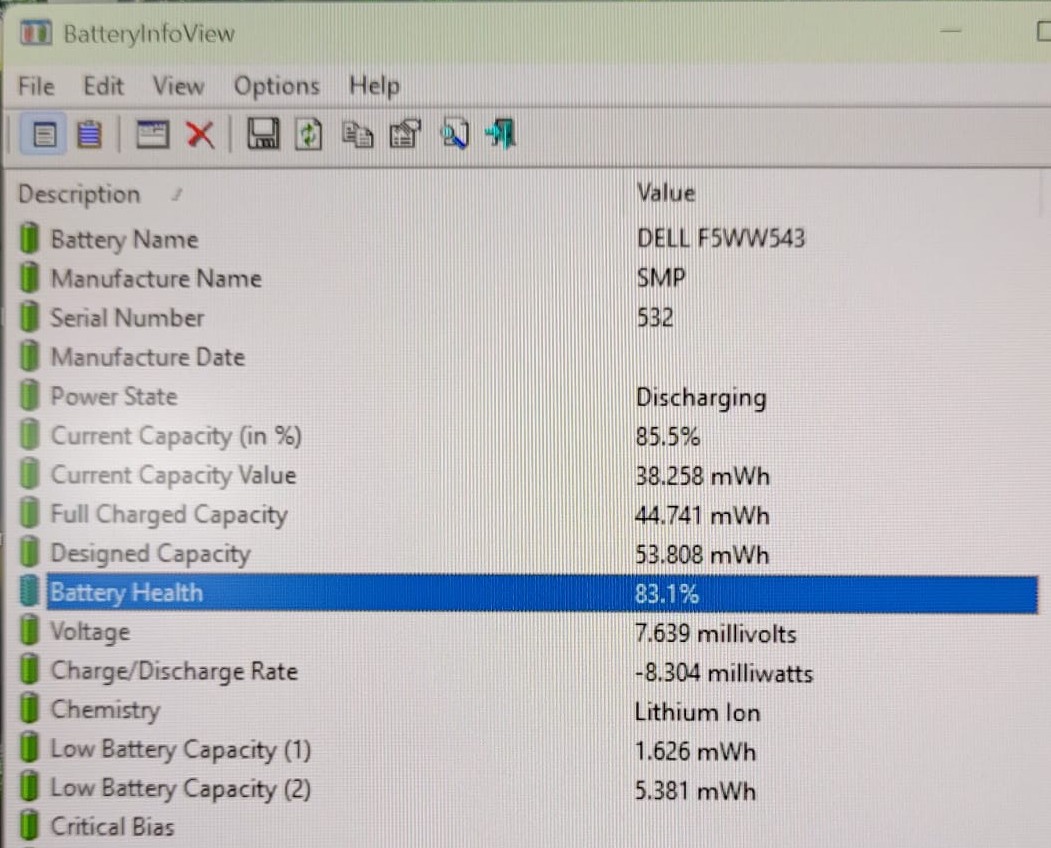Screen dimensions: 1051x848
Task: Click the BatteryInfoView title bar app icon
Action: point(36,32)
